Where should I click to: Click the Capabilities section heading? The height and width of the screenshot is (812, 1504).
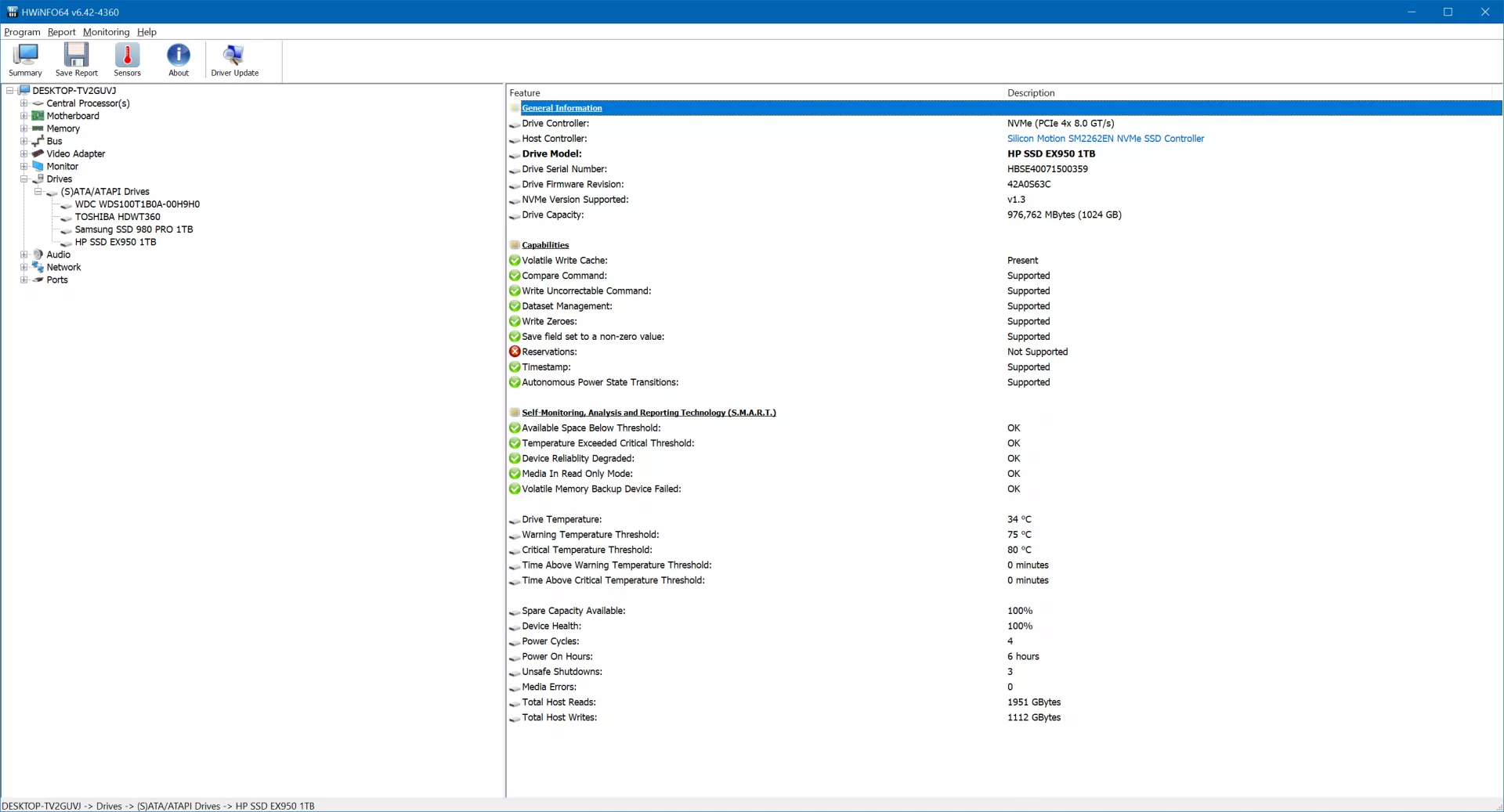click(545, 245)
